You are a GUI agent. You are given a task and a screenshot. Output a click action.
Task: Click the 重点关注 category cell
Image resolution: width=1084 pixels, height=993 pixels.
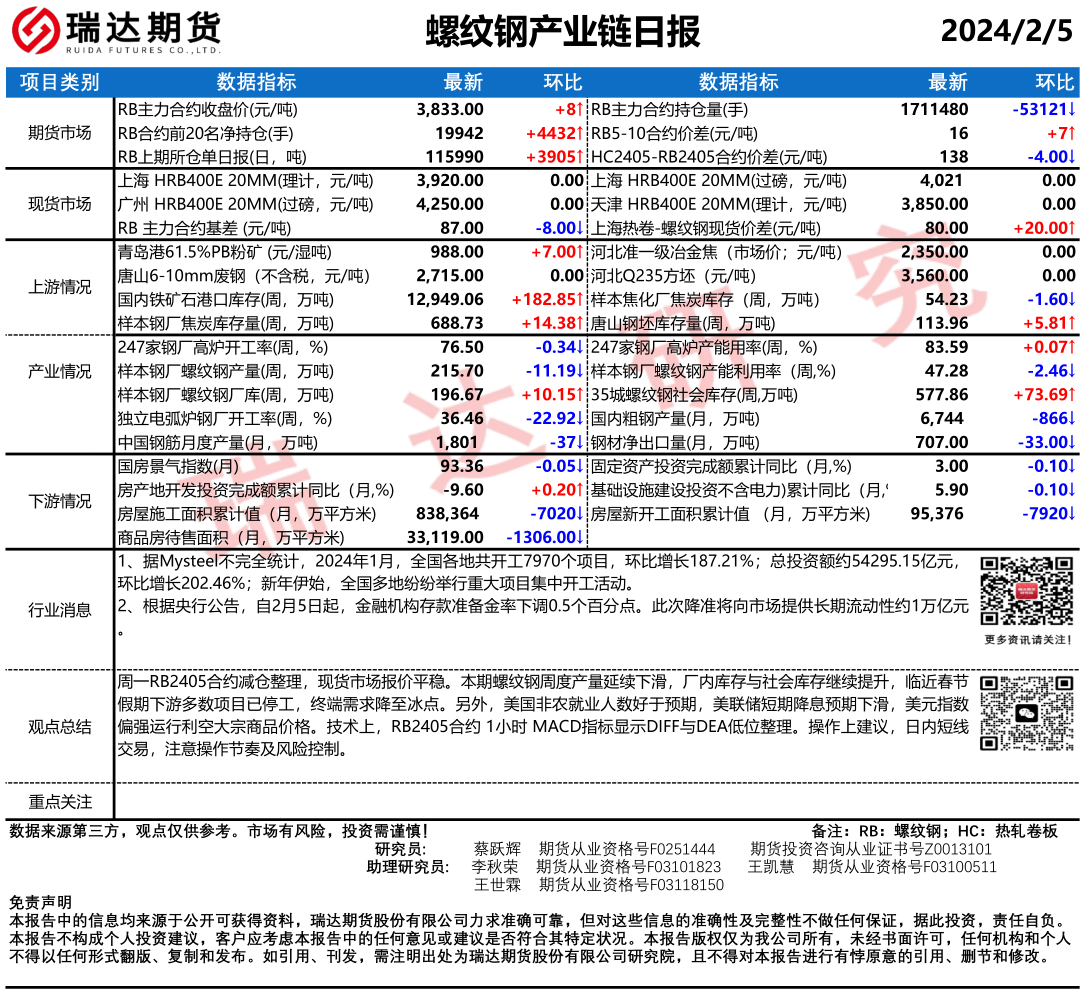click(x=59, y=802)
